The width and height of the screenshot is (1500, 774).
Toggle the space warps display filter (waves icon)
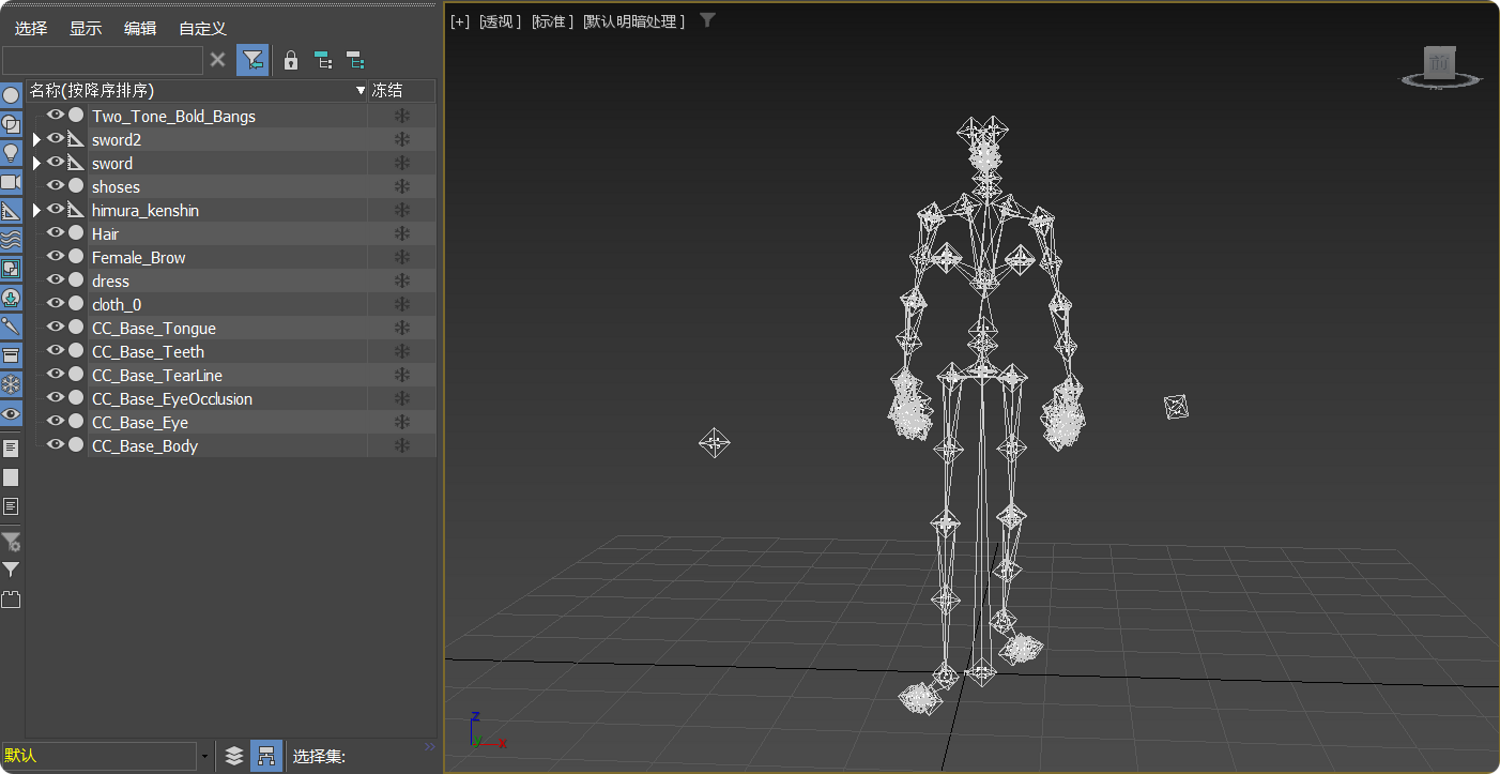pos(11,240)
